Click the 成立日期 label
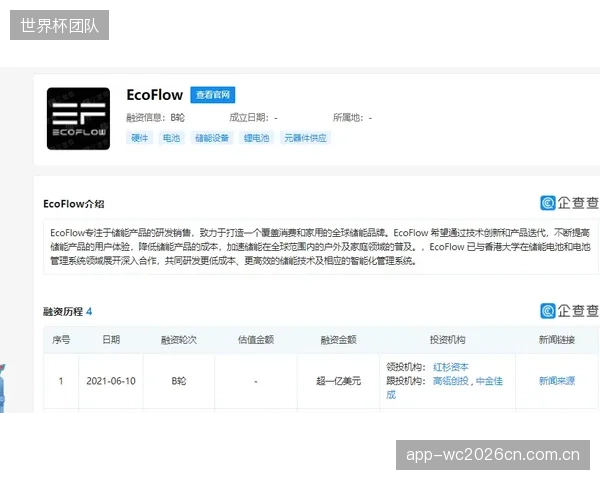This screenshot has width=600, height=480. pos(249,118)
